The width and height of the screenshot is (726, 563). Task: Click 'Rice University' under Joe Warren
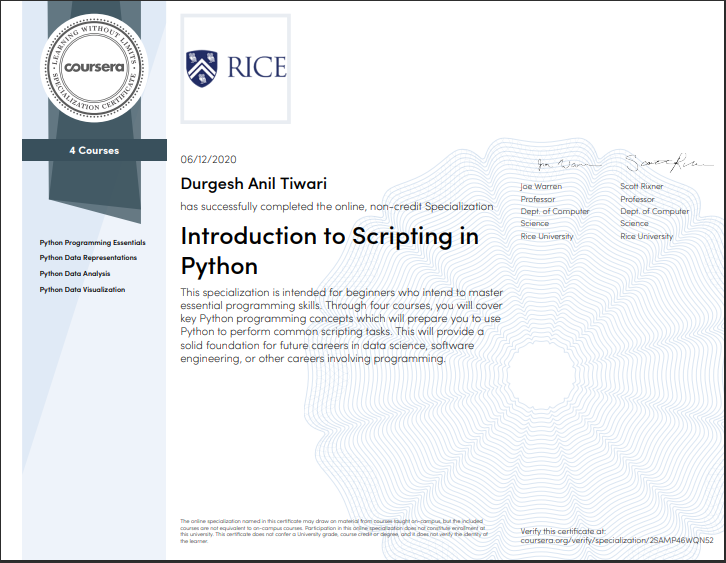[547, 236]
